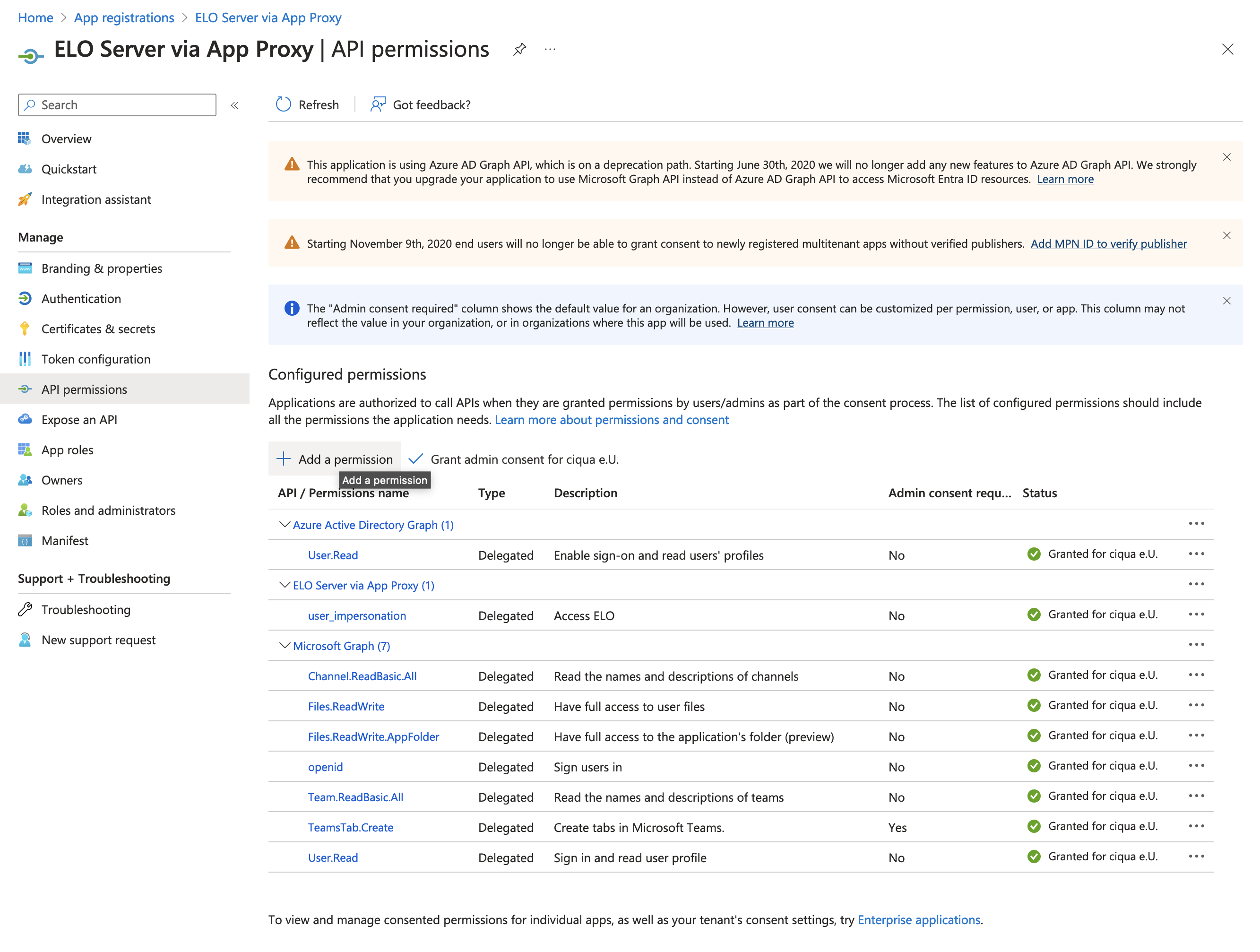Open more options for Files.ReadWrite row
Viewport: 1260px width, 952px height.
[x=1196, y=705]
